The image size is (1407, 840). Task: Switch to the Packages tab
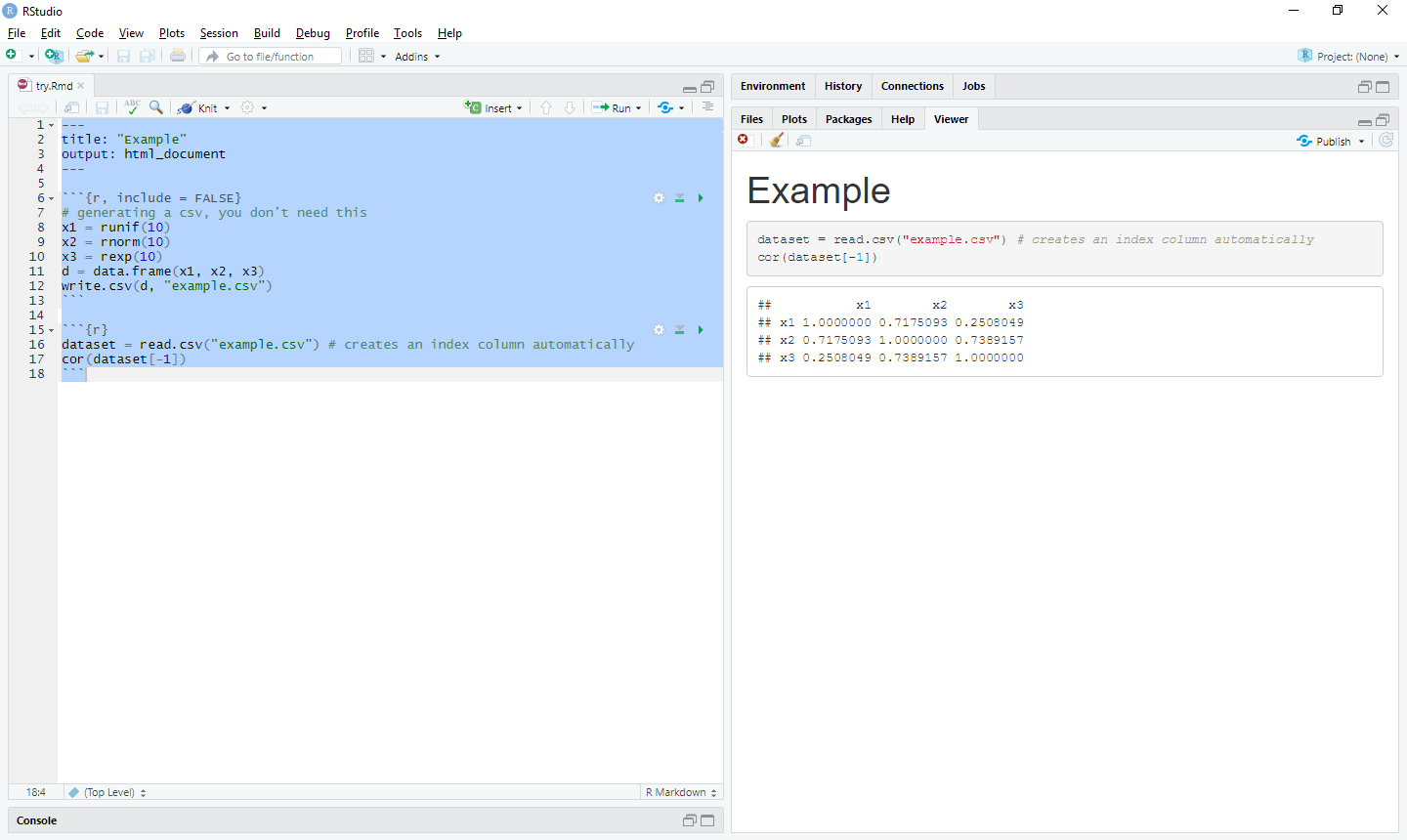tap(848, 119)
